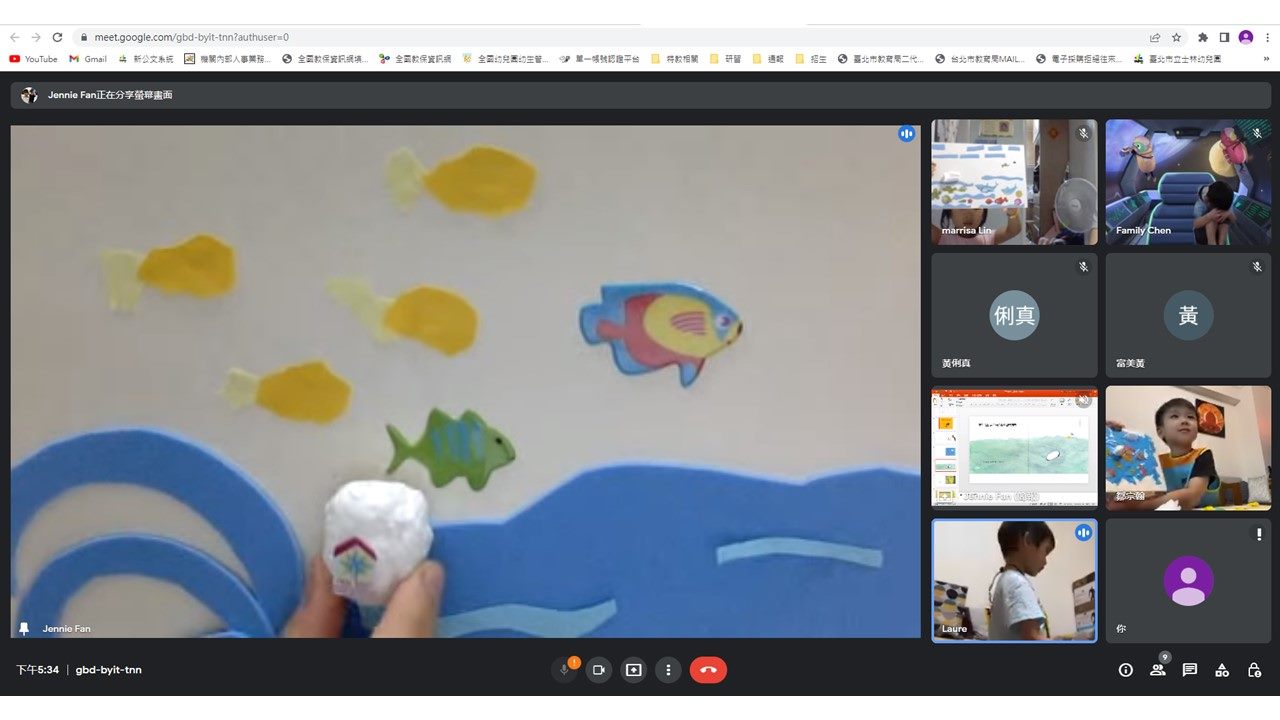This screenshot has height=720, width=1280.
Task: Click the present screen button
Action: (x=633, y=670)
